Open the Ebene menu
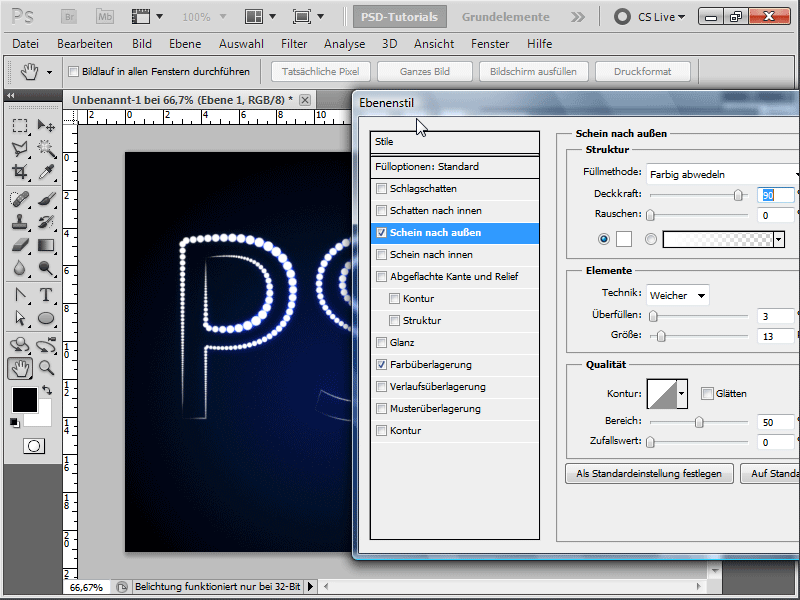Viewport: 800px width, 600px height. 185,44
